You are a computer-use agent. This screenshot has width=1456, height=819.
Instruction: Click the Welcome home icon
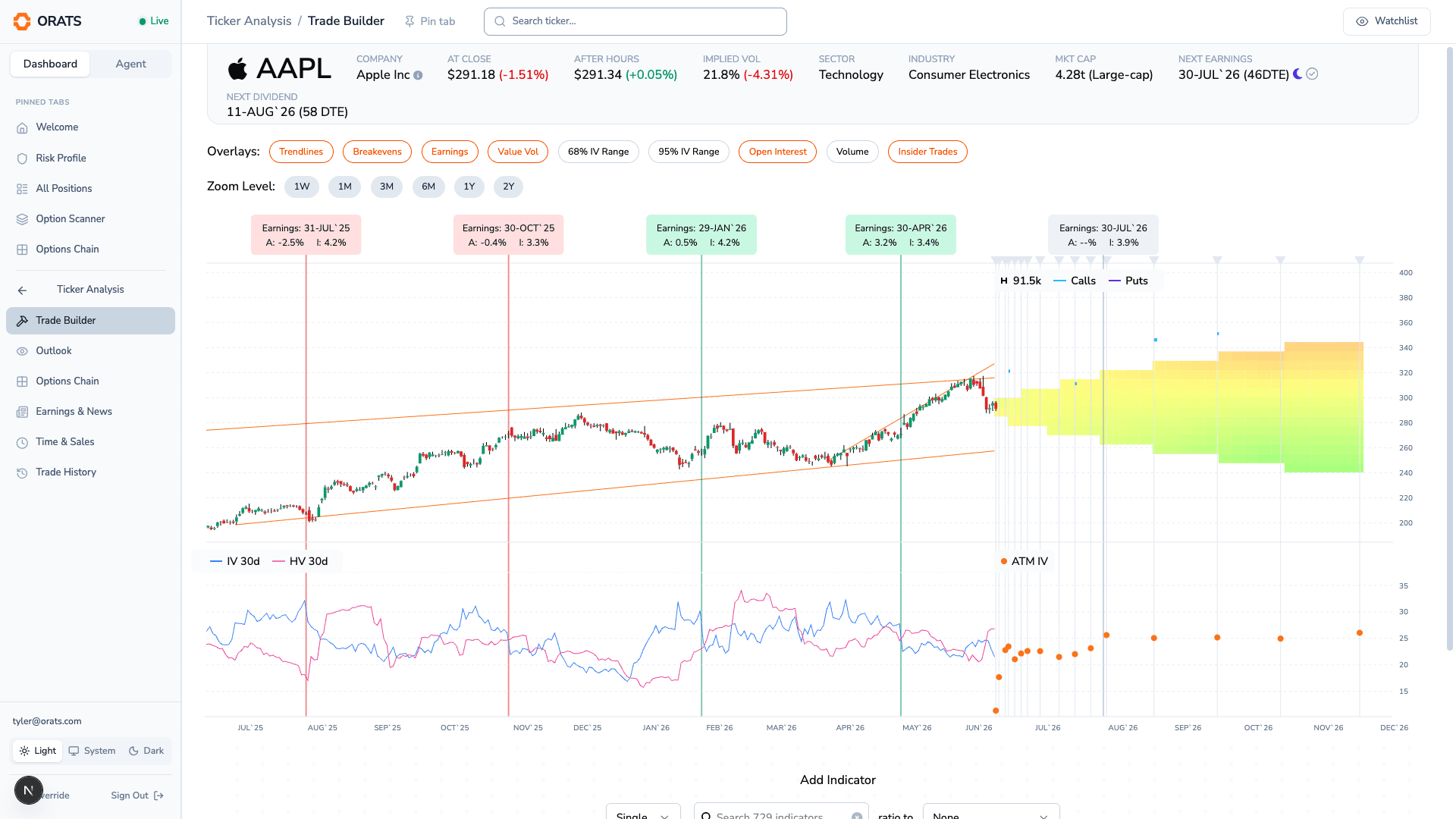pos(22,127)
